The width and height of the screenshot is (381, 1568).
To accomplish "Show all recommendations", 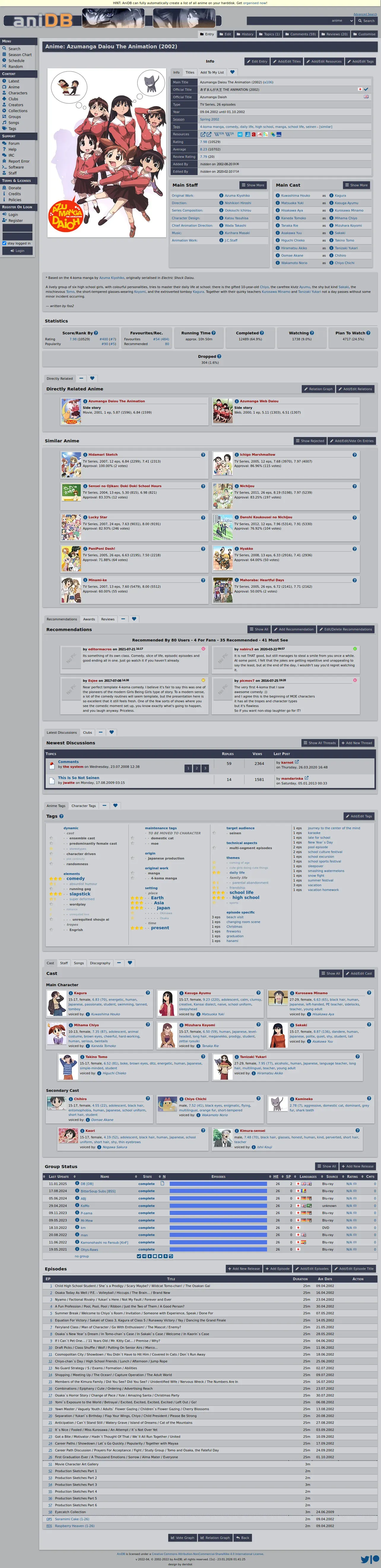I will [x=259, y=629].
